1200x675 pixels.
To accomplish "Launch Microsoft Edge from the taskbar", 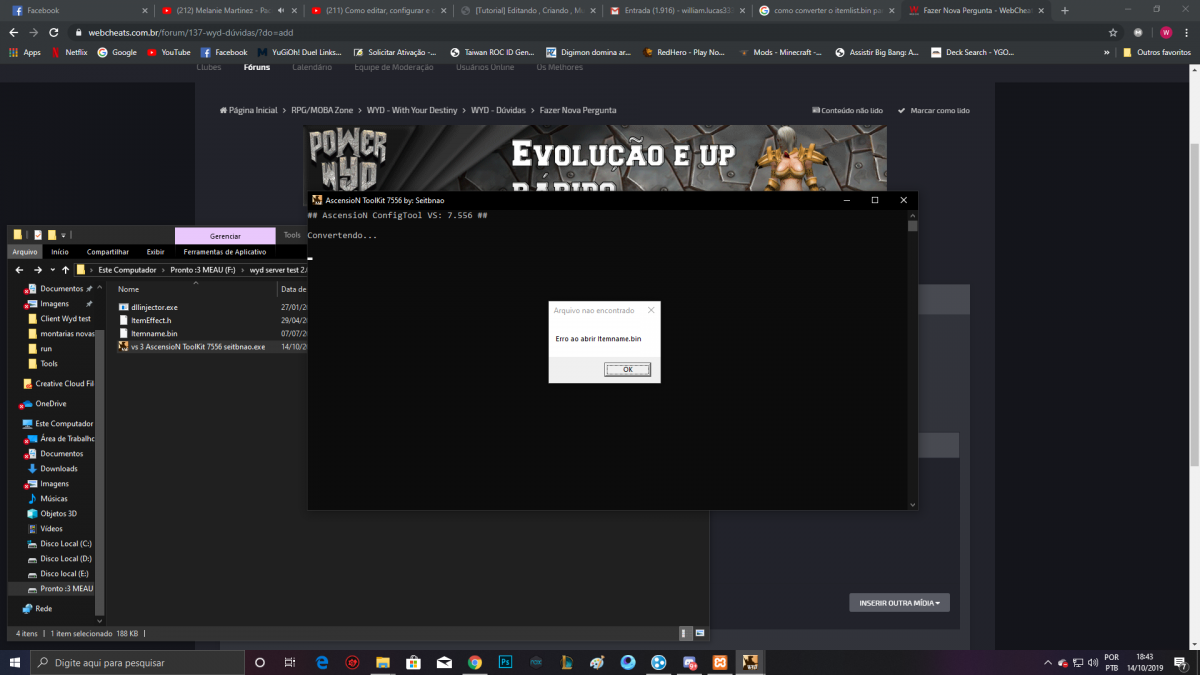I will tap(322, 662).
